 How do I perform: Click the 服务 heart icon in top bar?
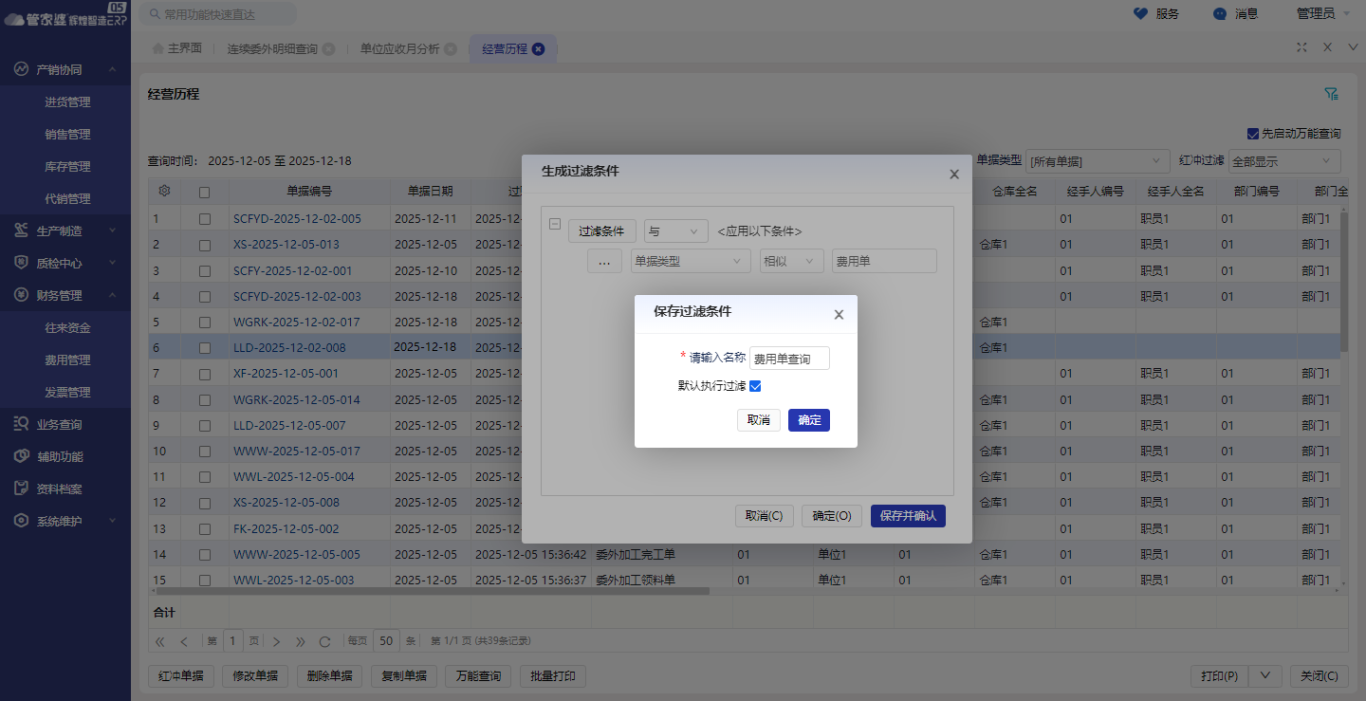point(1140,14)
